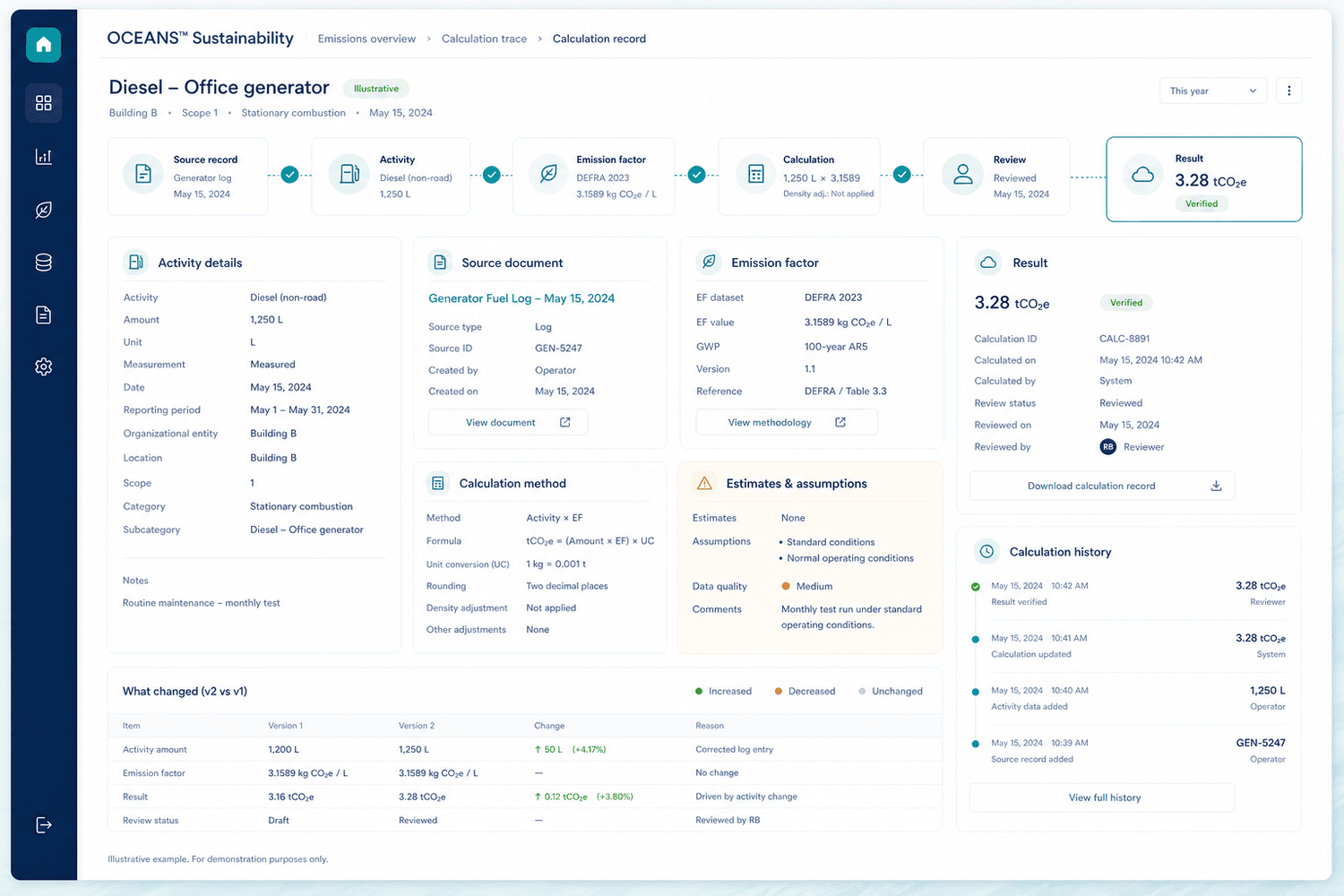Viewport: 1344px width, 896px height.
Task: Select the Source record step card
Action: click(x=187, y=176)
